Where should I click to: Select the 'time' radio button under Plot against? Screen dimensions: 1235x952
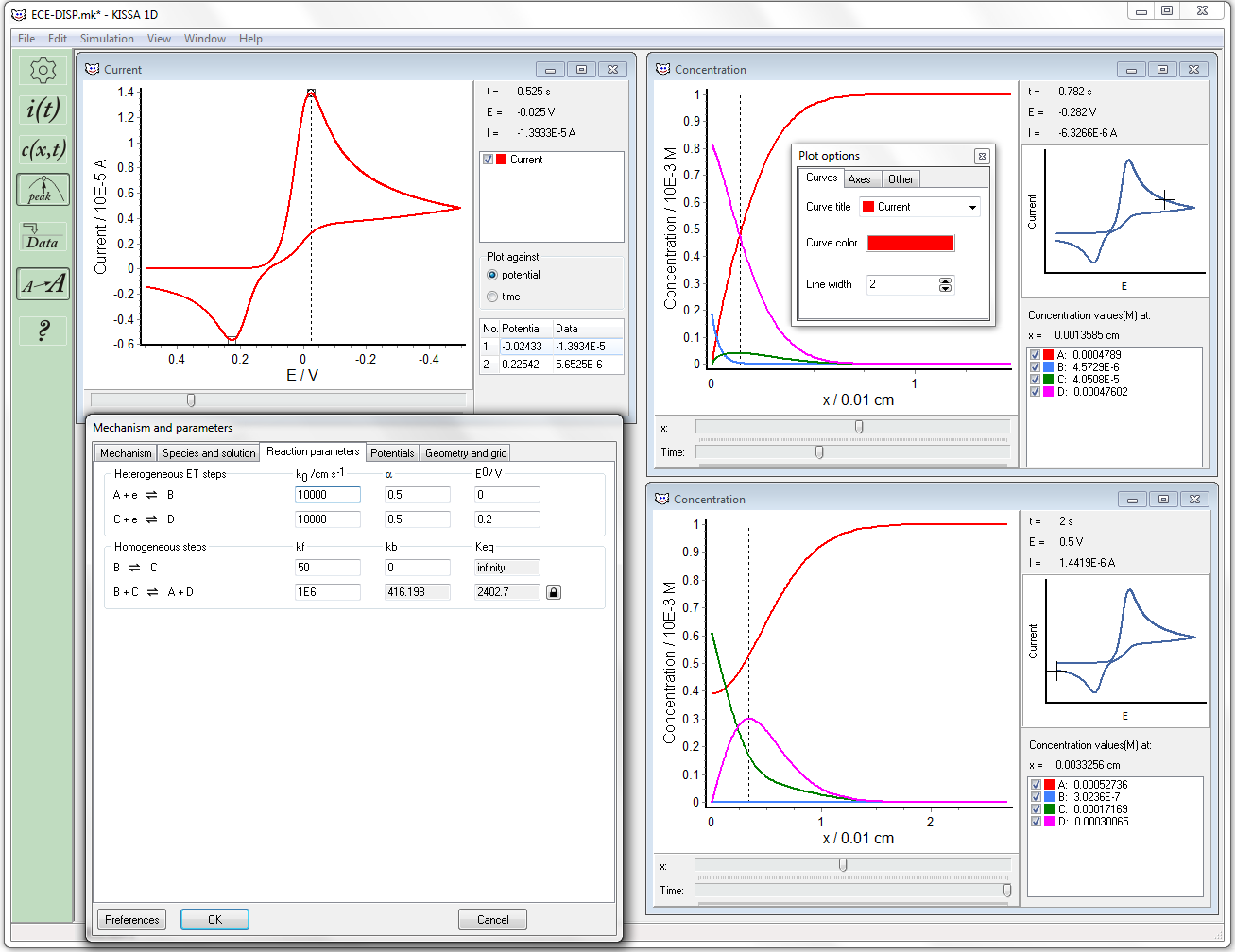492,296
